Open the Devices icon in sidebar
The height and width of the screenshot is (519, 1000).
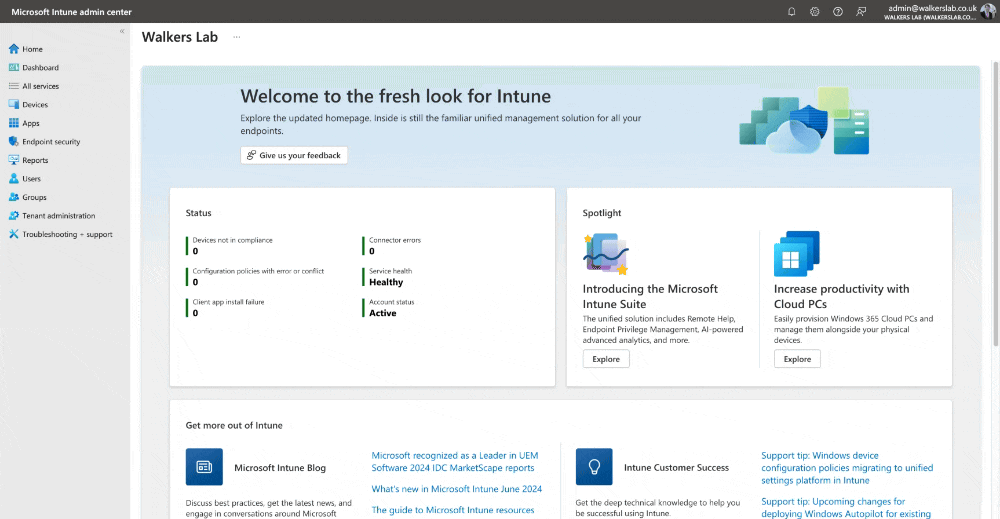pos(14,105)
